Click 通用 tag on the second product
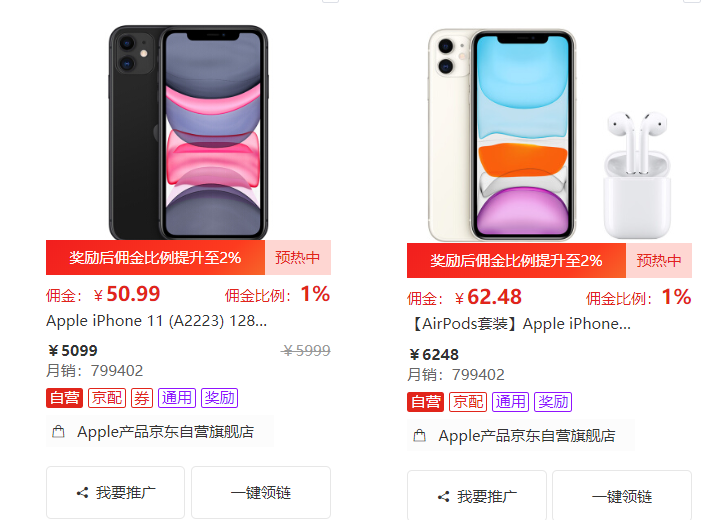Screen dimensions: 728x520 click(511, 402)
